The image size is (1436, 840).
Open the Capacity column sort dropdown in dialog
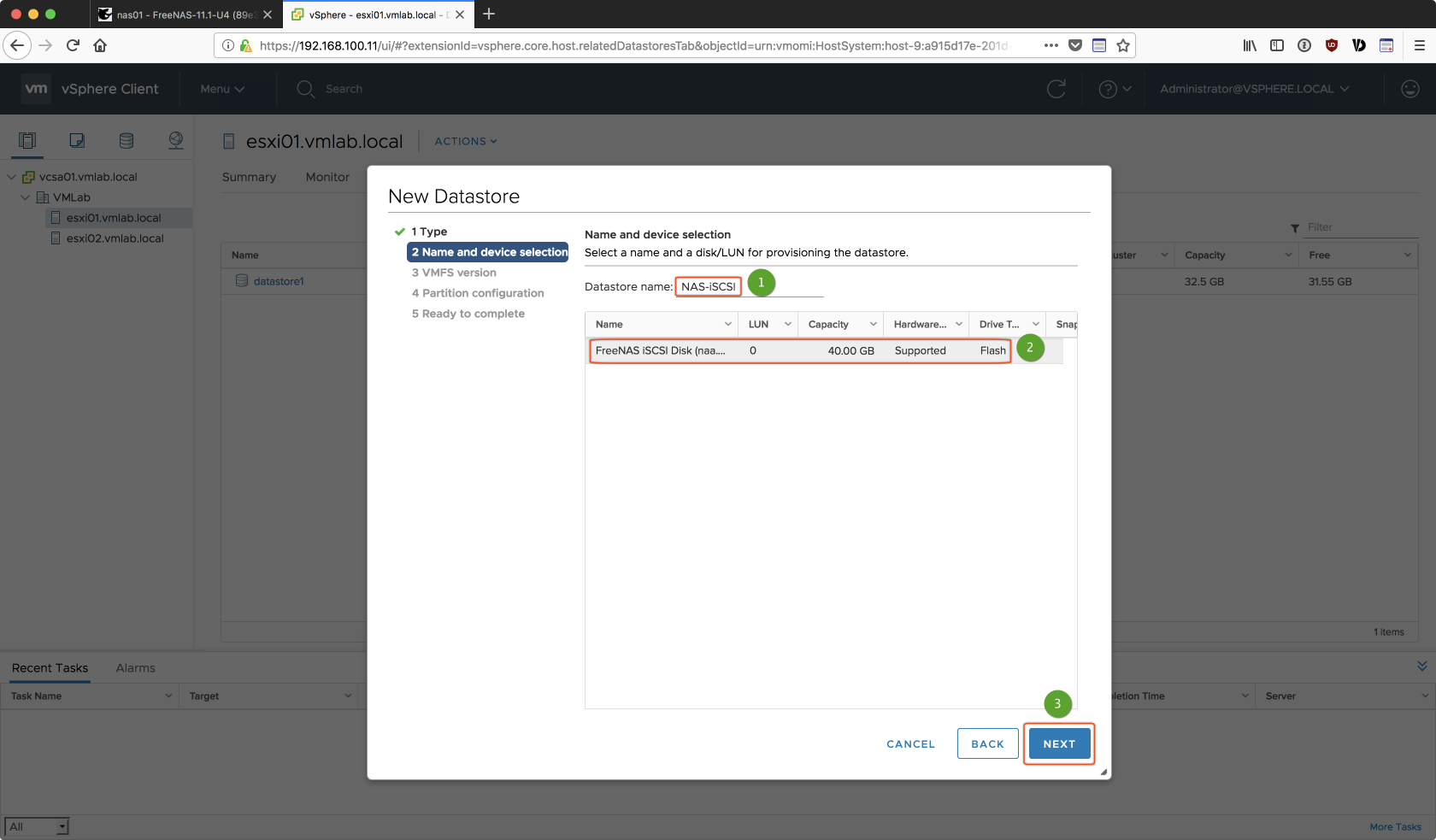873,325
